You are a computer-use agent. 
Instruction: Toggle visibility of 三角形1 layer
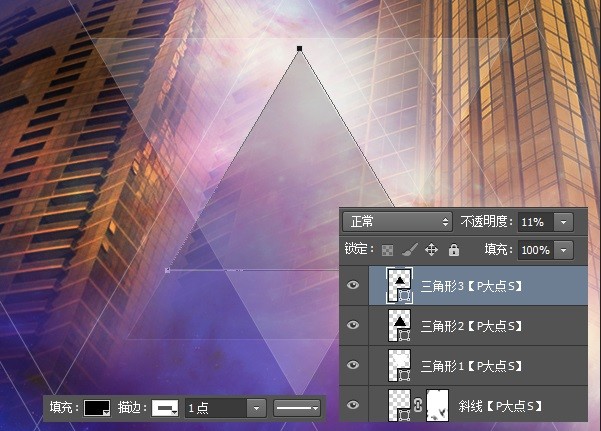[353, 365]
